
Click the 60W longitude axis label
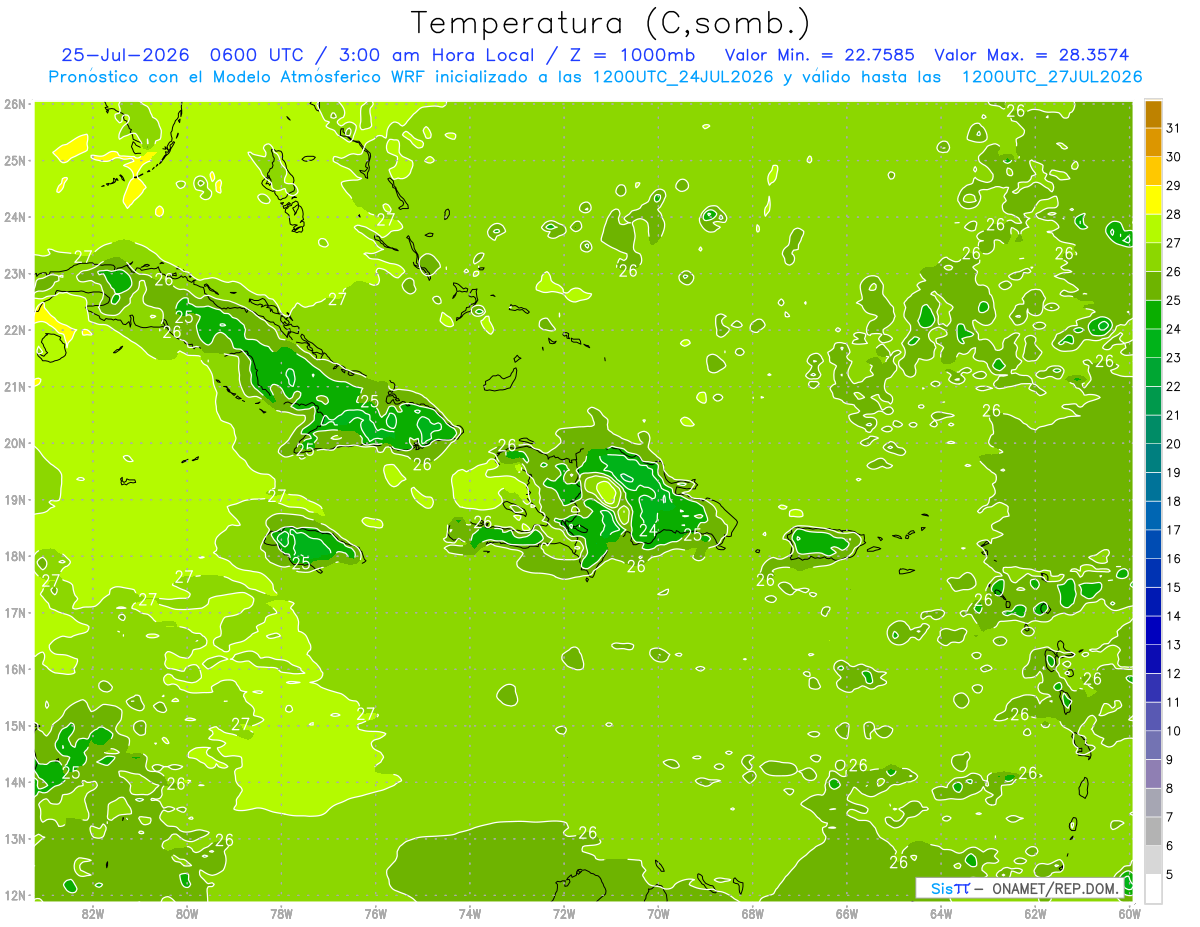(1130, 913)
